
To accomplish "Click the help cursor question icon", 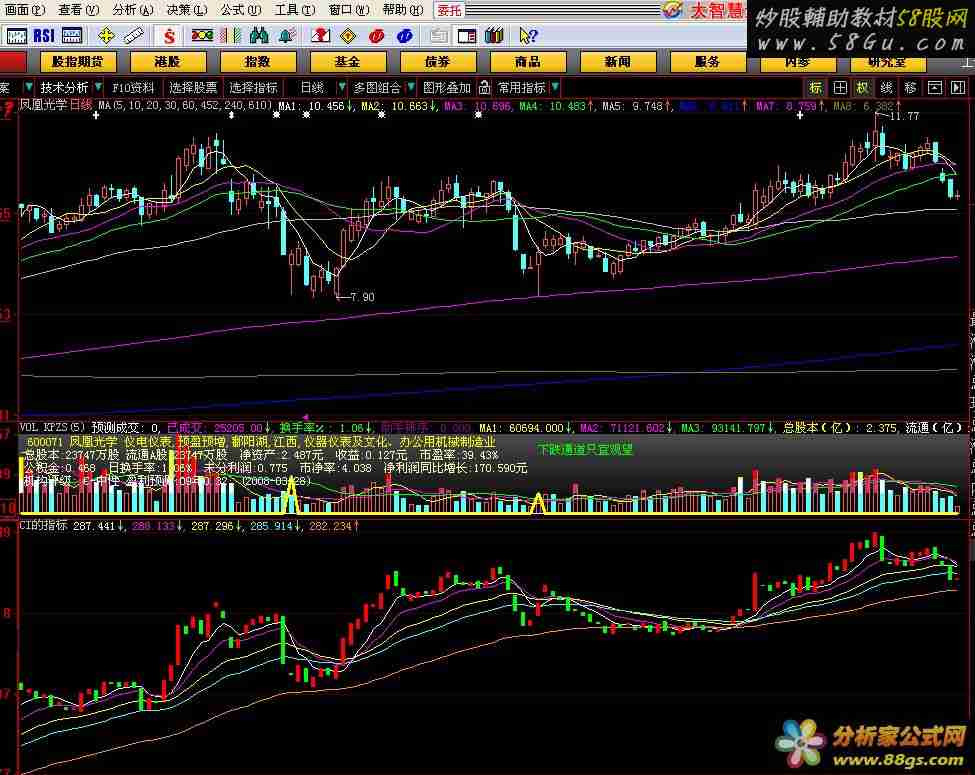I will tap(528, 36).
